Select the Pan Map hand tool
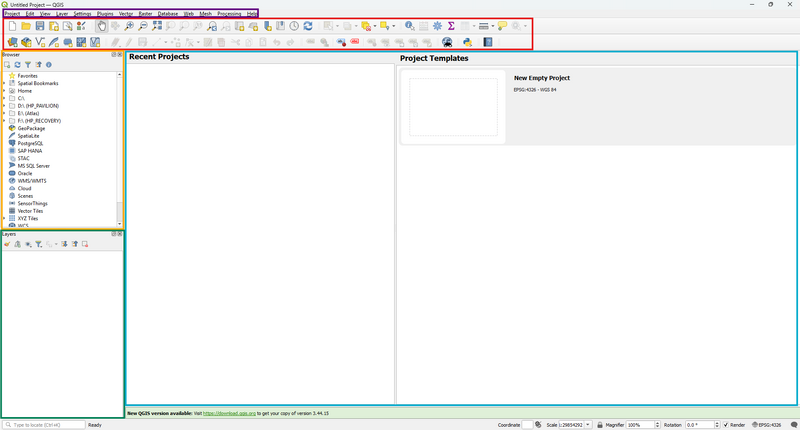This screenshot has height=430, width=800. (x=102, y=26)
